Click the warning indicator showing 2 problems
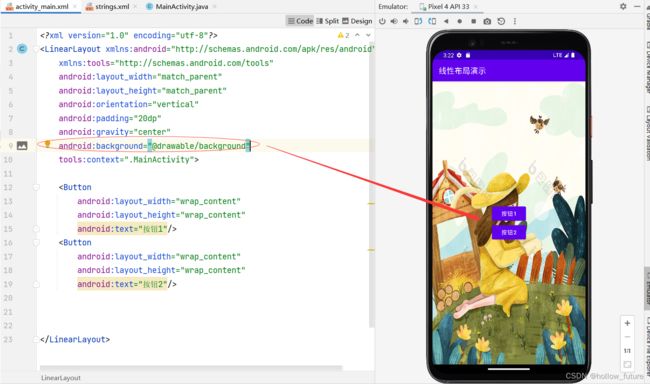The height and width of the screenshot is (384, 650). (x=343, y=35)
